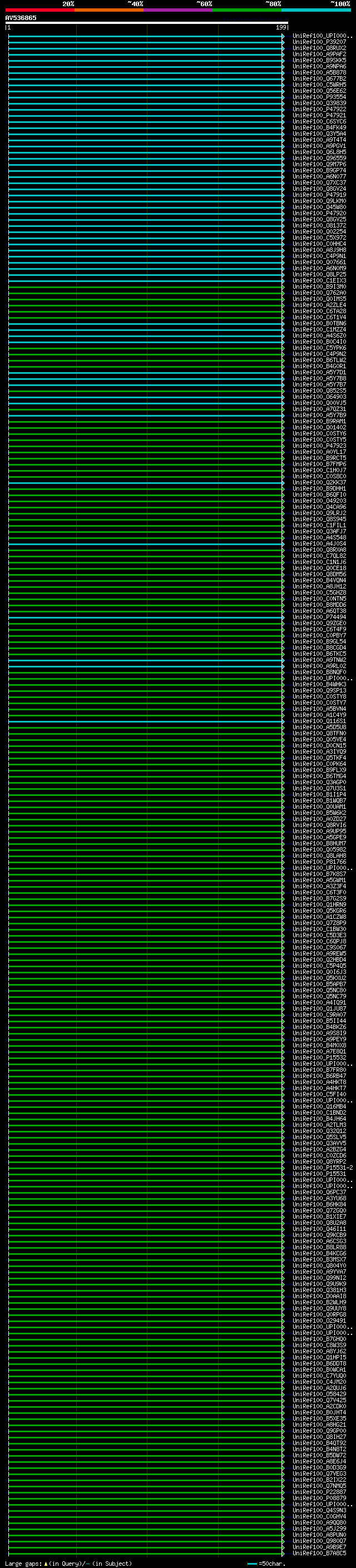
Task: Click the red 20% identity legend segment
Action: [39, 10]
